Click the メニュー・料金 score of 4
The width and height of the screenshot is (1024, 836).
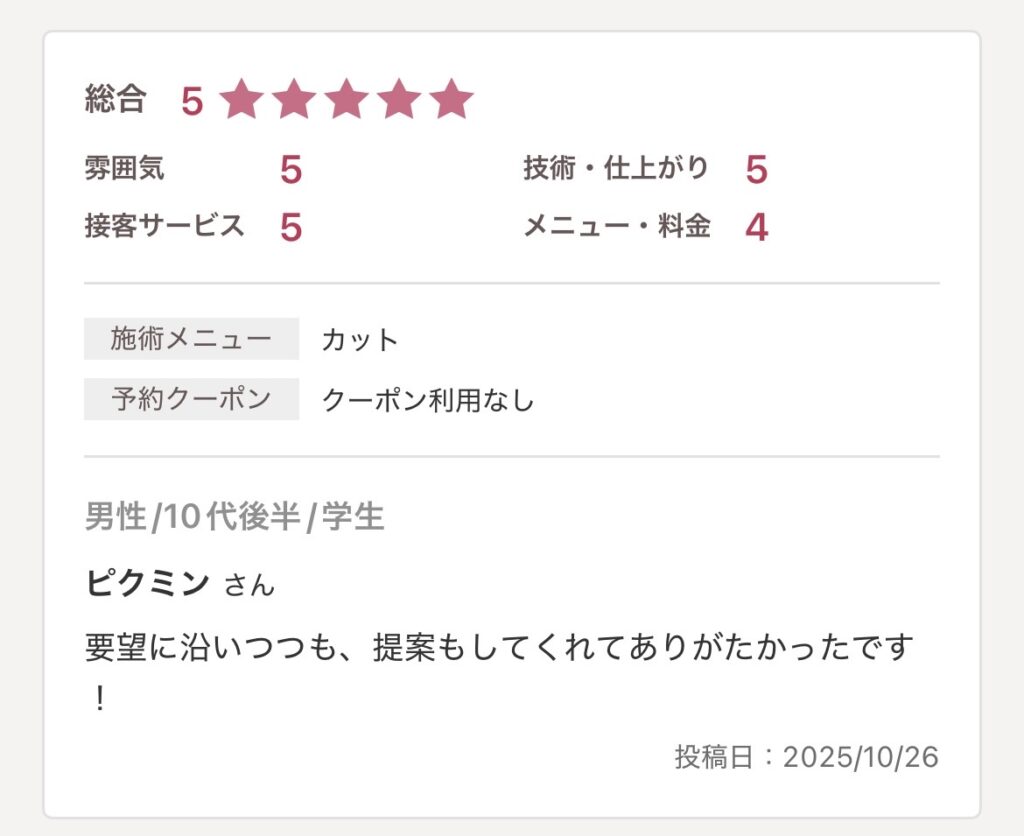point(756,228)
